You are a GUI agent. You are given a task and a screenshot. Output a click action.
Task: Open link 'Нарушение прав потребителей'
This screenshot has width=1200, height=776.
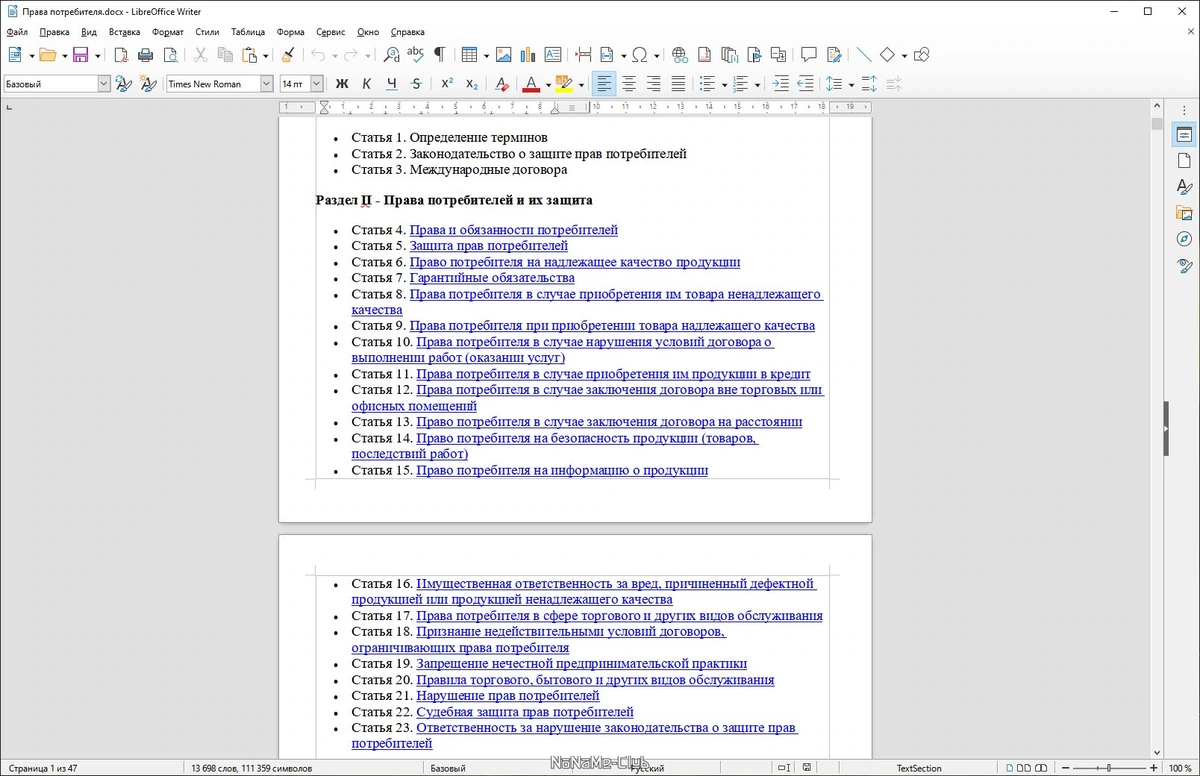(x=508, y=696)
